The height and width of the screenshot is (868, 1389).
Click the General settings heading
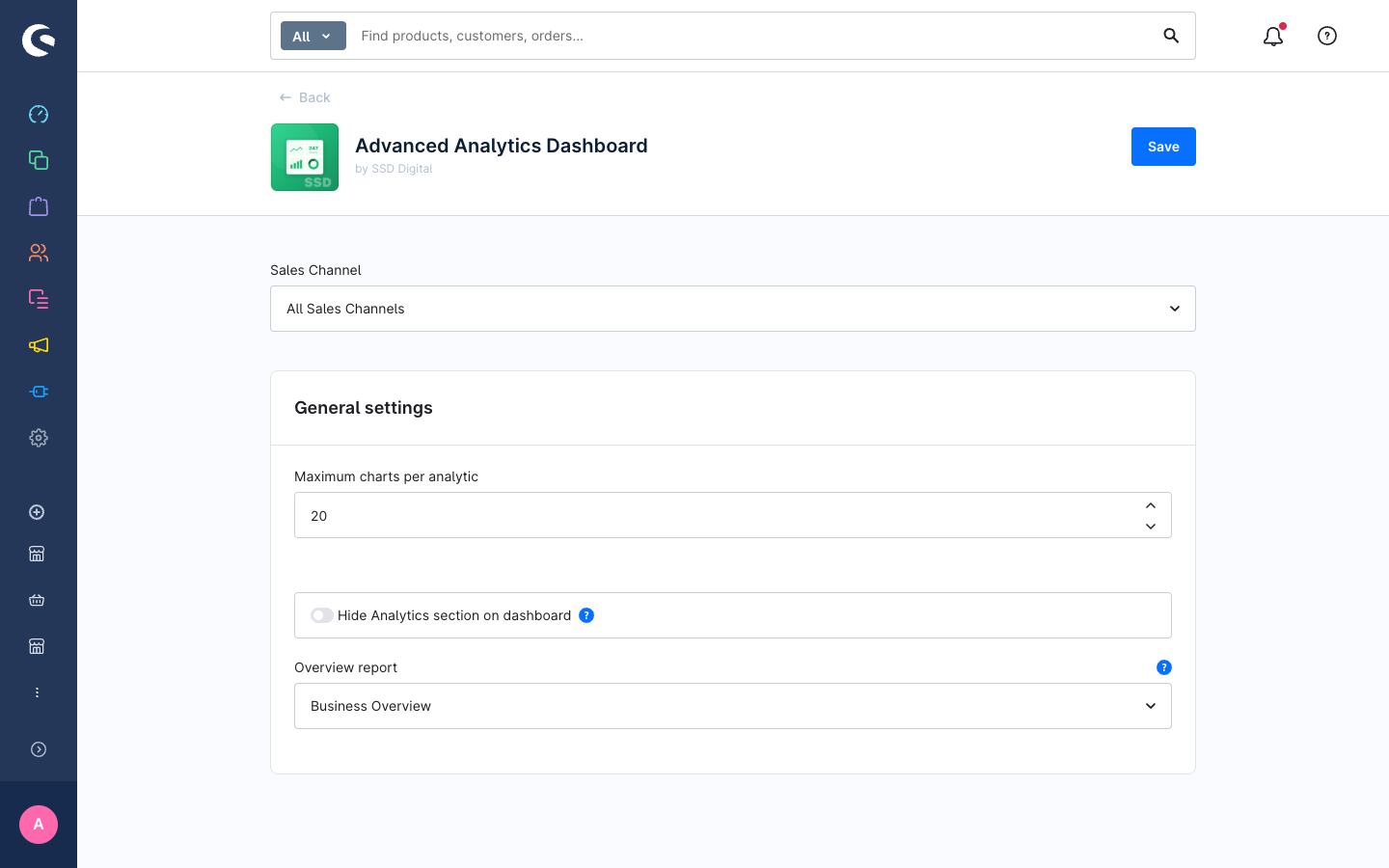[x=364, y=408]
